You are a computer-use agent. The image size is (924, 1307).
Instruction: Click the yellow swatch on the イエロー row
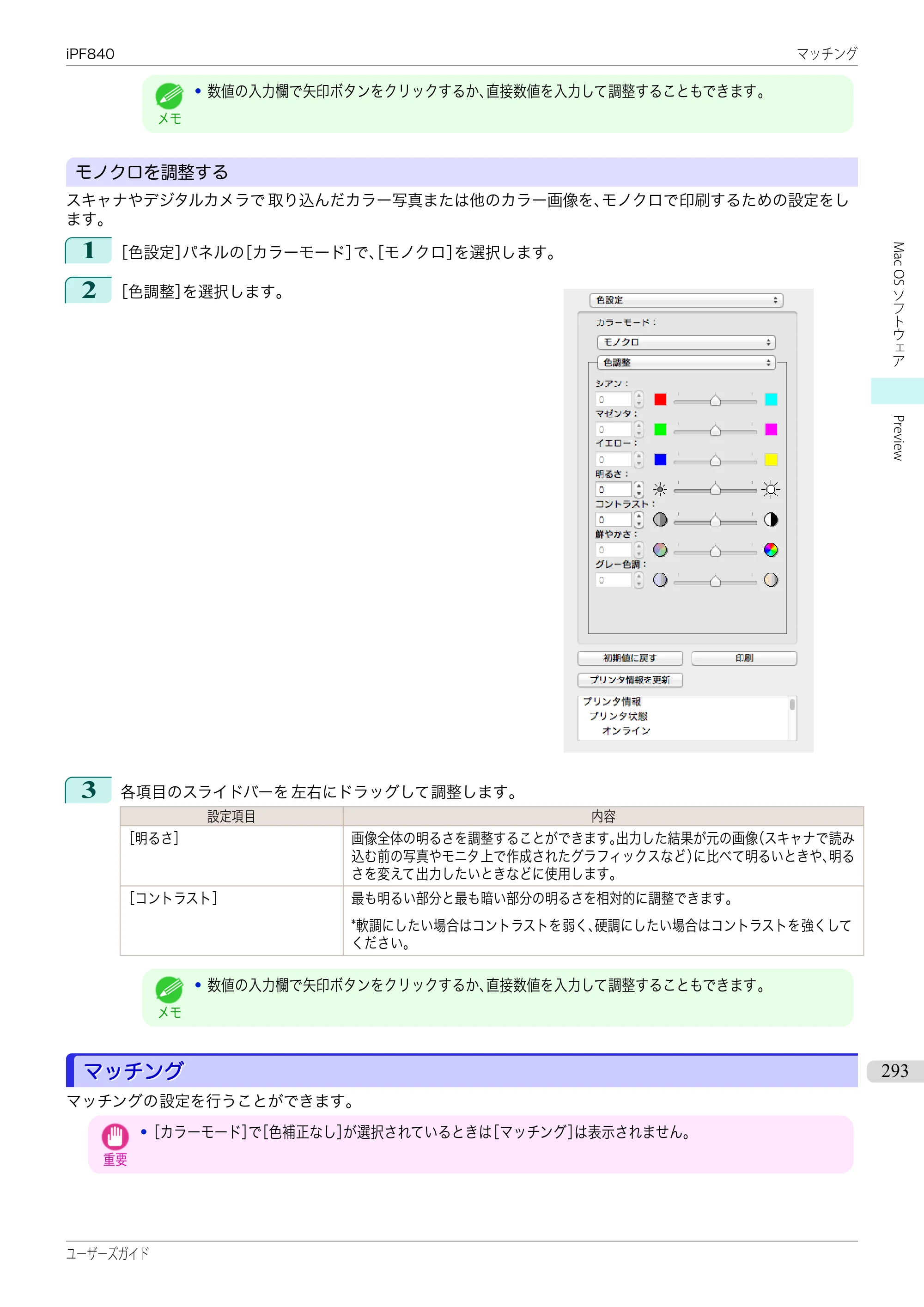pyautogui.click(x=771, y=460)
